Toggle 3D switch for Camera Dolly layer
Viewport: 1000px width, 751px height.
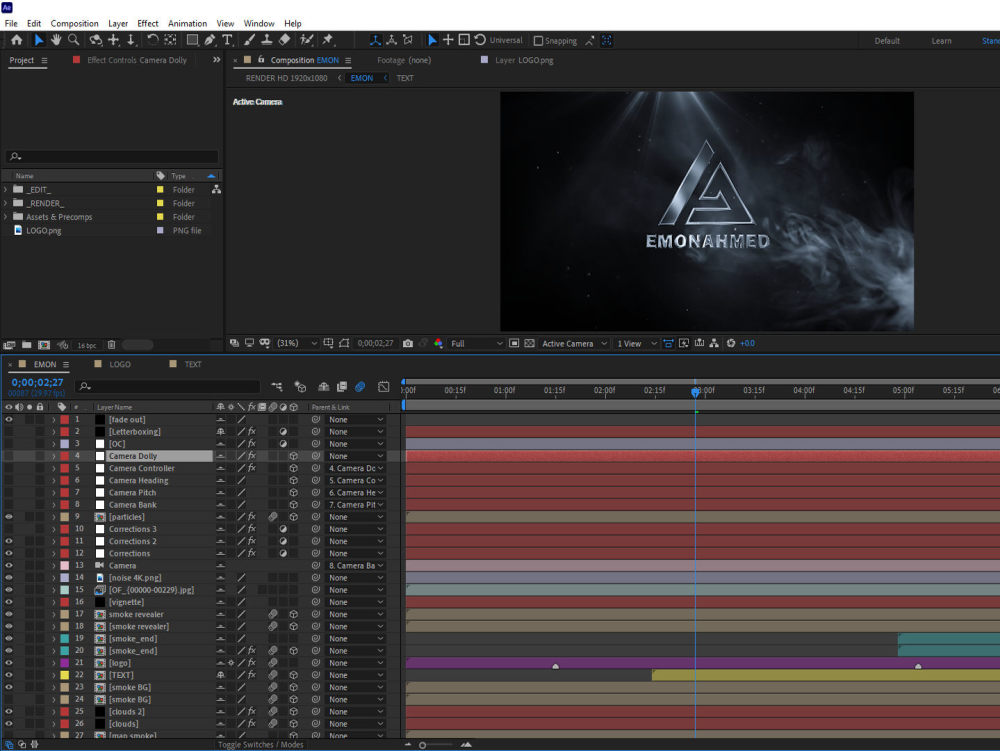pyautogui.click(x=293, y=456)
